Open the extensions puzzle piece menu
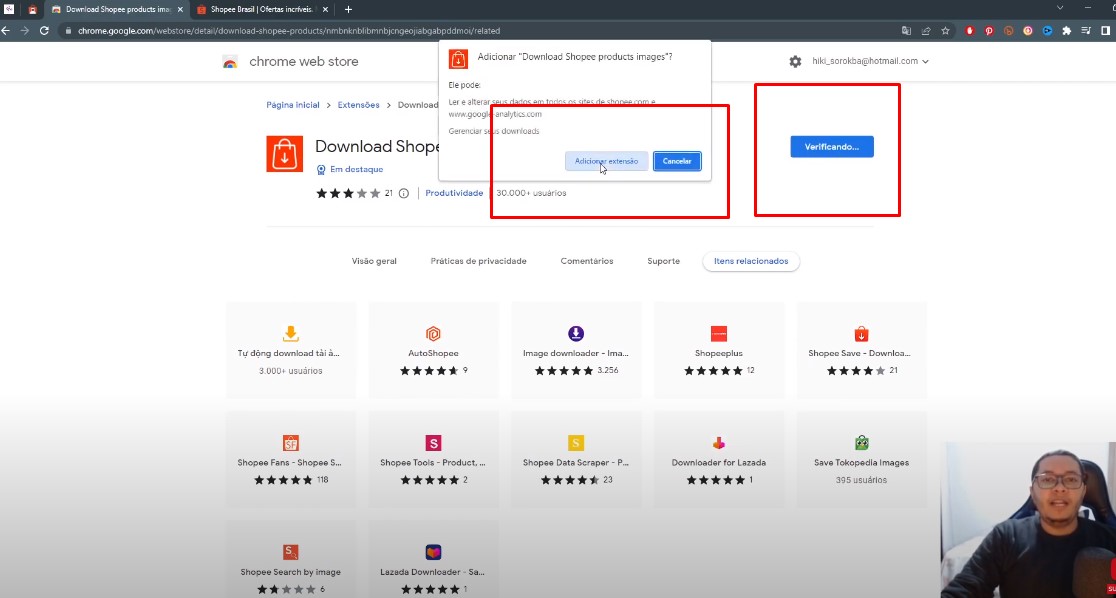This screenshot has height=598, width=1116. (1066, 31)
